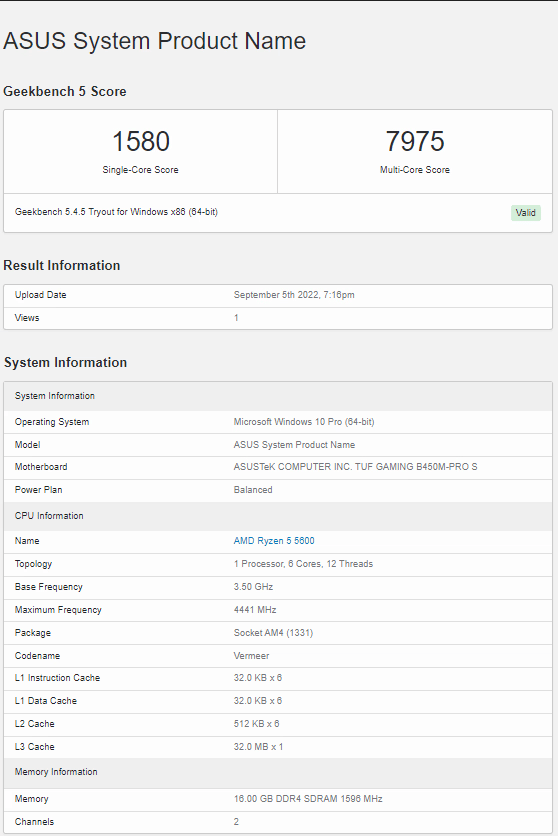Click the L1 Instruction Cache row label
The width and height of the screenshot is (558, 836).
(x=58, y=678)
